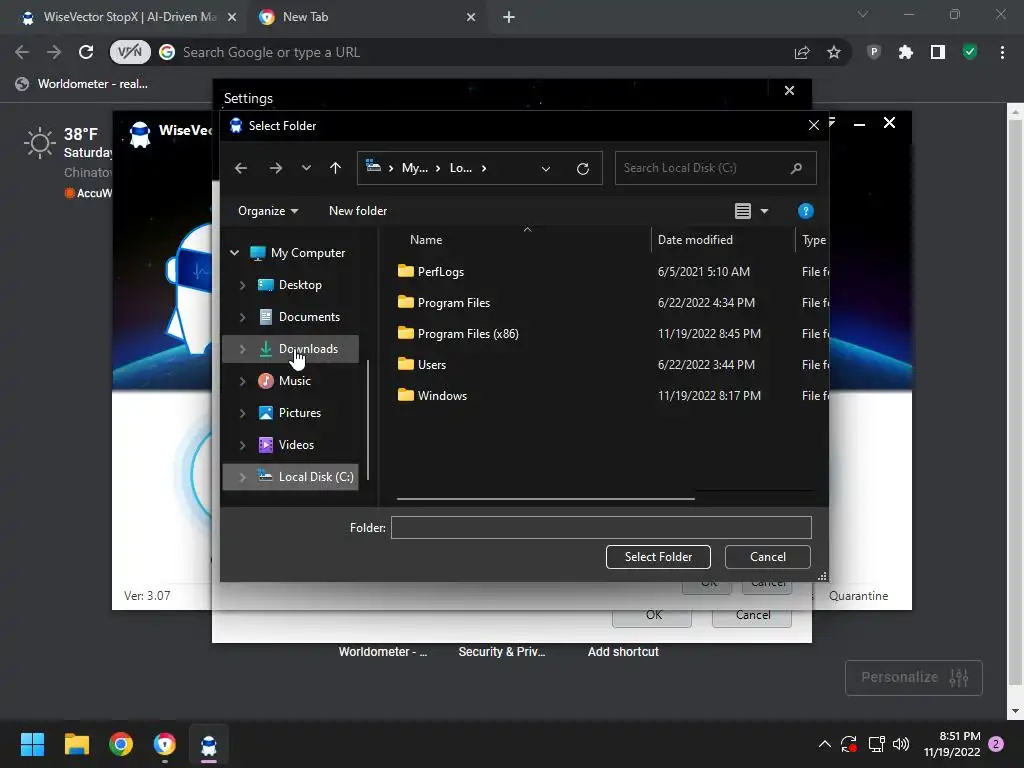
Task: Confirm with the Select Folder button
Action: tap(658, 557)
